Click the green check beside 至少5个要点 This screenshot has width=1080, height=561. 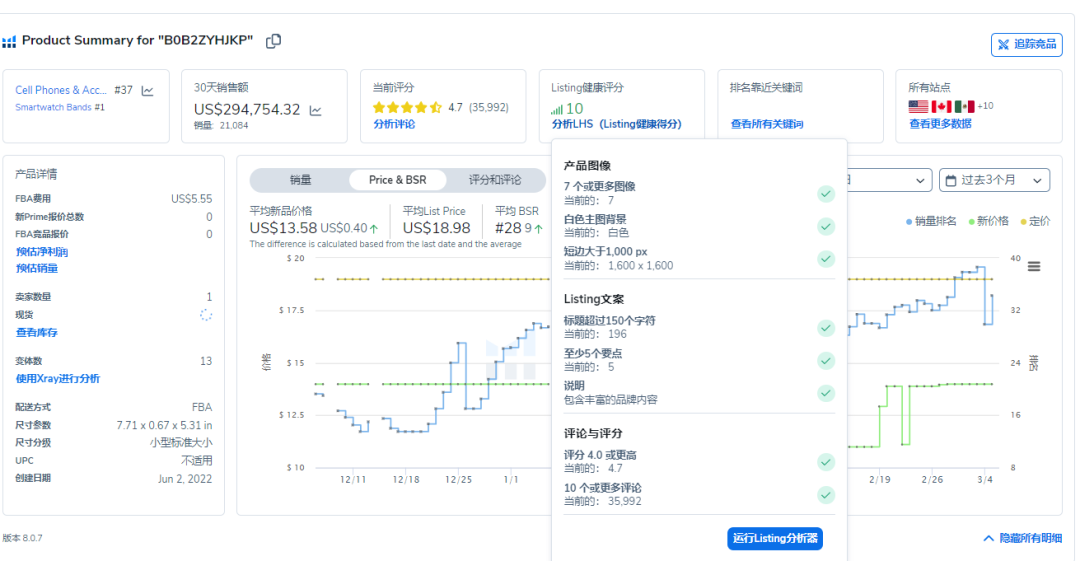[x=826, y=360]
